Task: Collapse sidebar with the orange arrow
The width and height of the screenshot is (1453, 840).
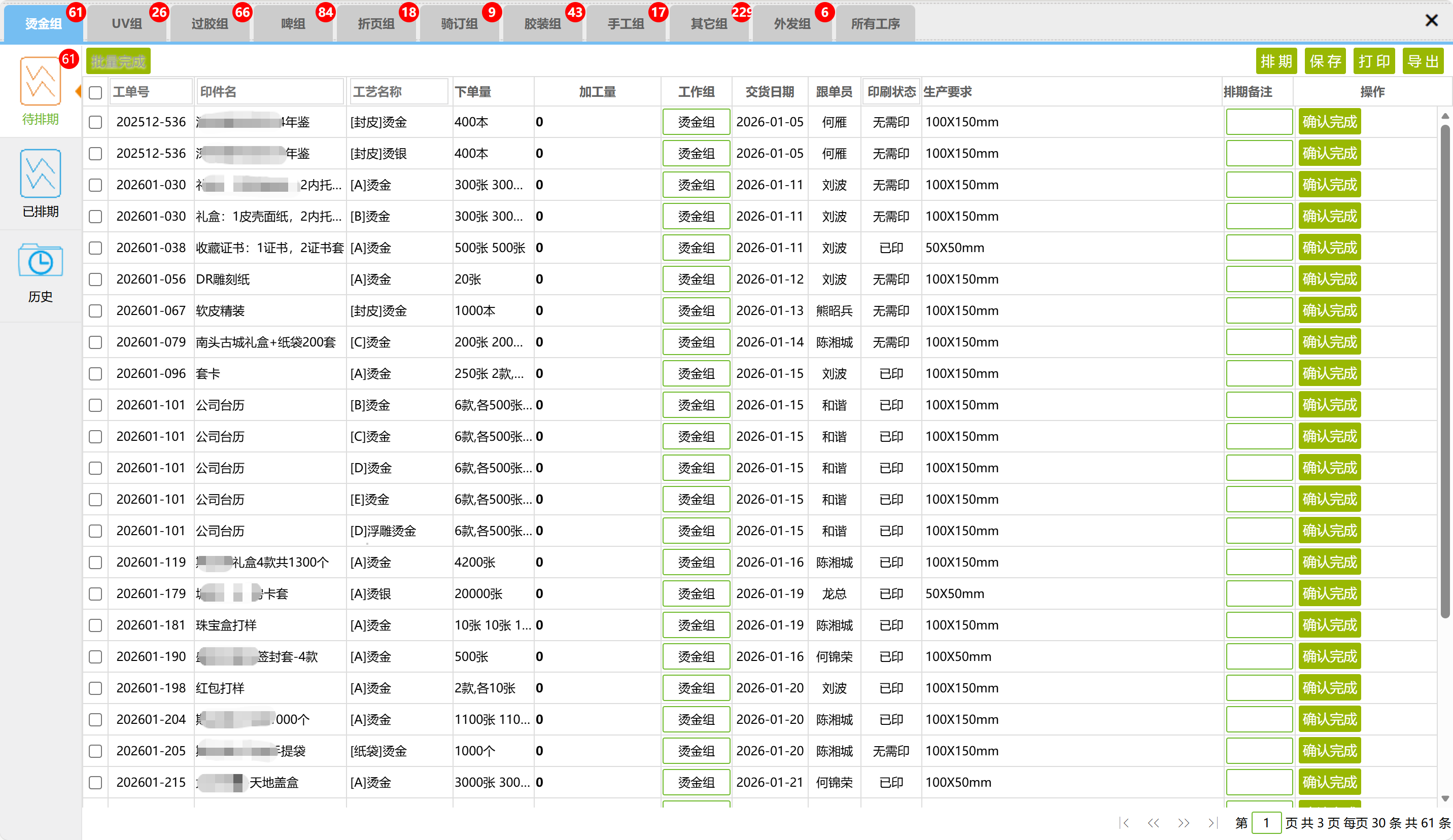Action: (x=79, y=91)
